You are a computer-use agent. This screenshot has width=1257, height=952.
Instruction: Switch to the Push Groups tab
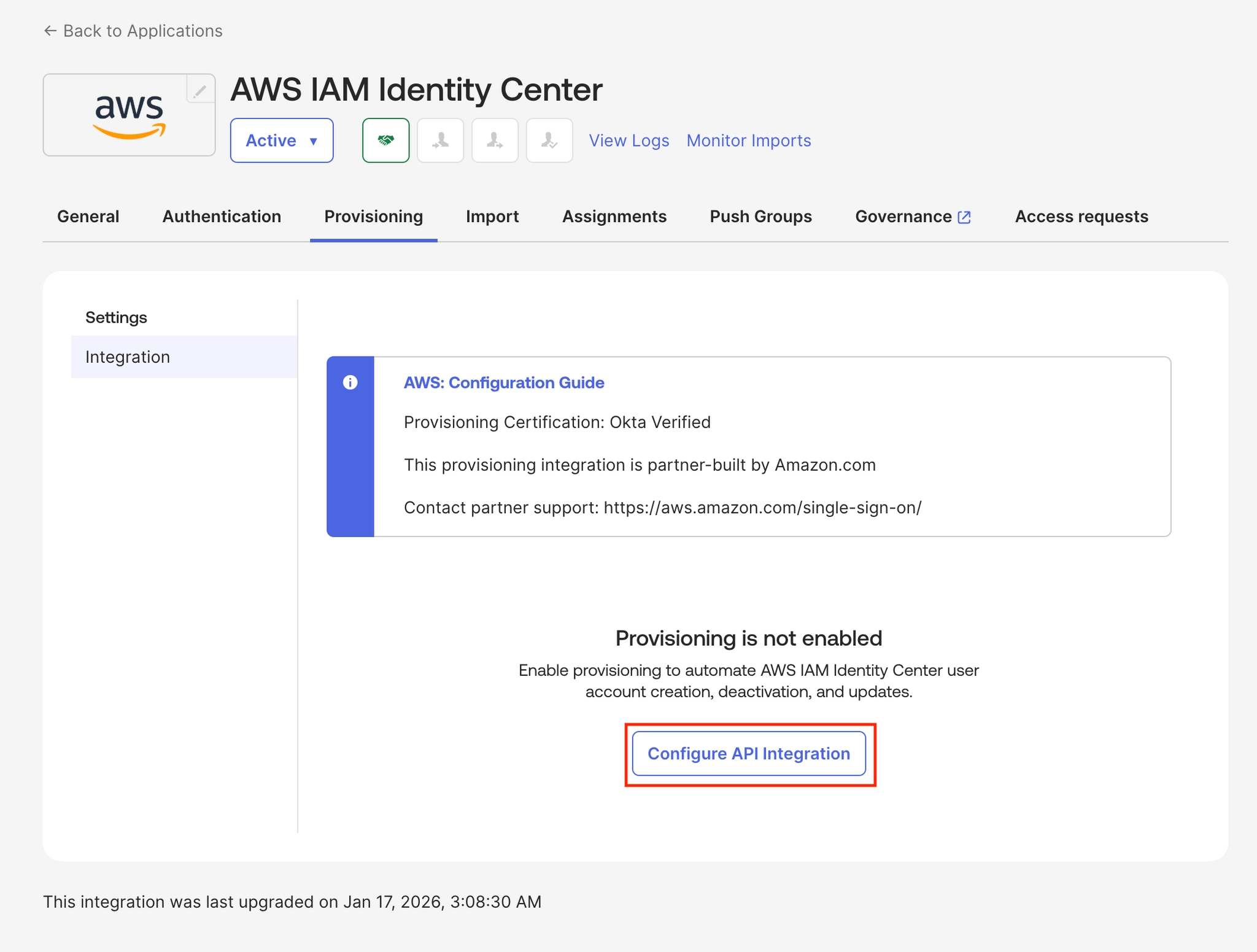pos(760,217)
